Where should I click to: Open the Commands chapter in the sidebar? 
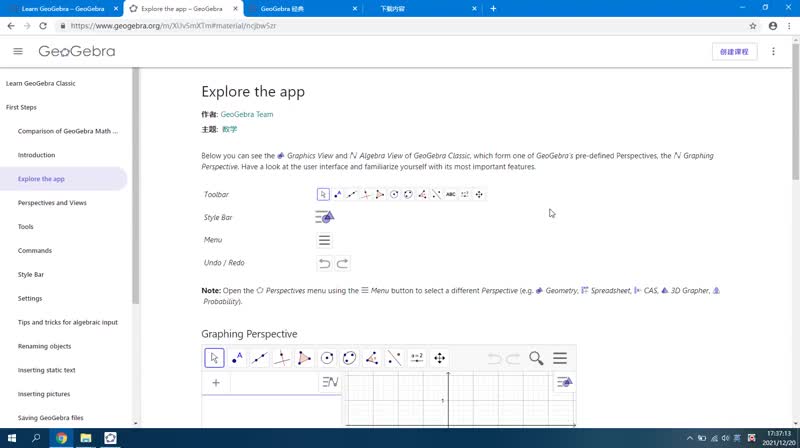tap(35, 251)
